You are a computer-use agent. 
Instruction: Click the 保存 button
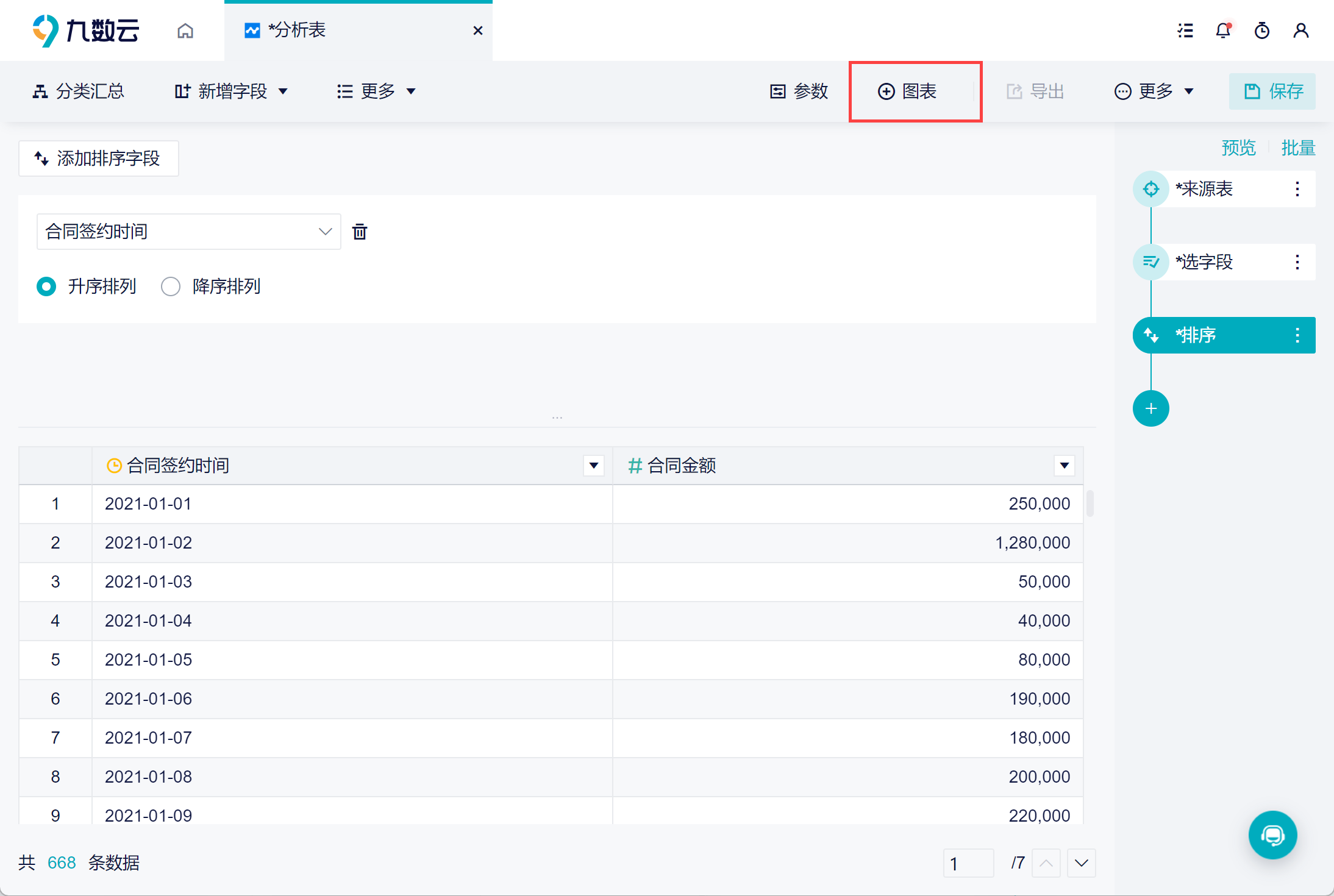tap(1272, 91)
